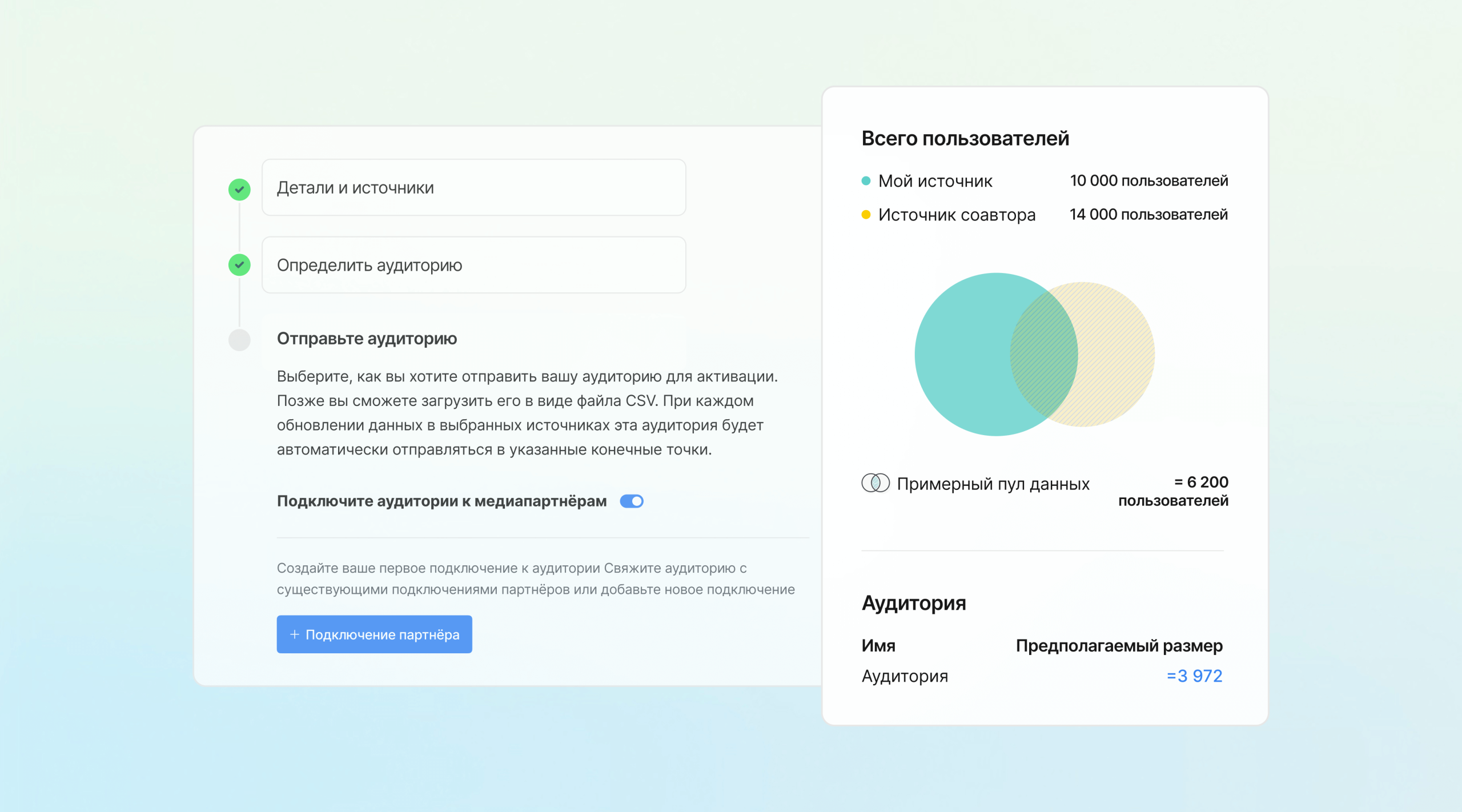Screen dimensions: 1462x812
Task: Select the Аудитория section heading
Action: [x=913, y=603]
